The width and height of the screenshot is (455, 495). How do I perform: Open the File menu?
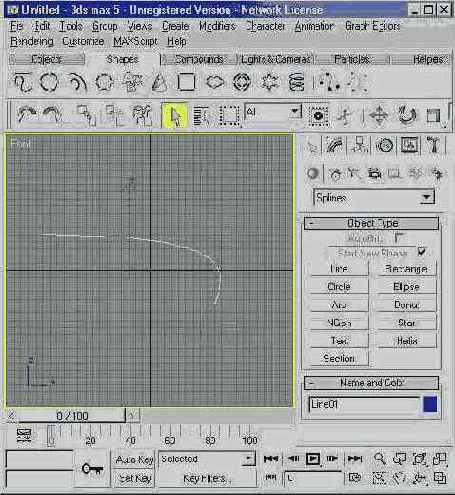(17, 26)
